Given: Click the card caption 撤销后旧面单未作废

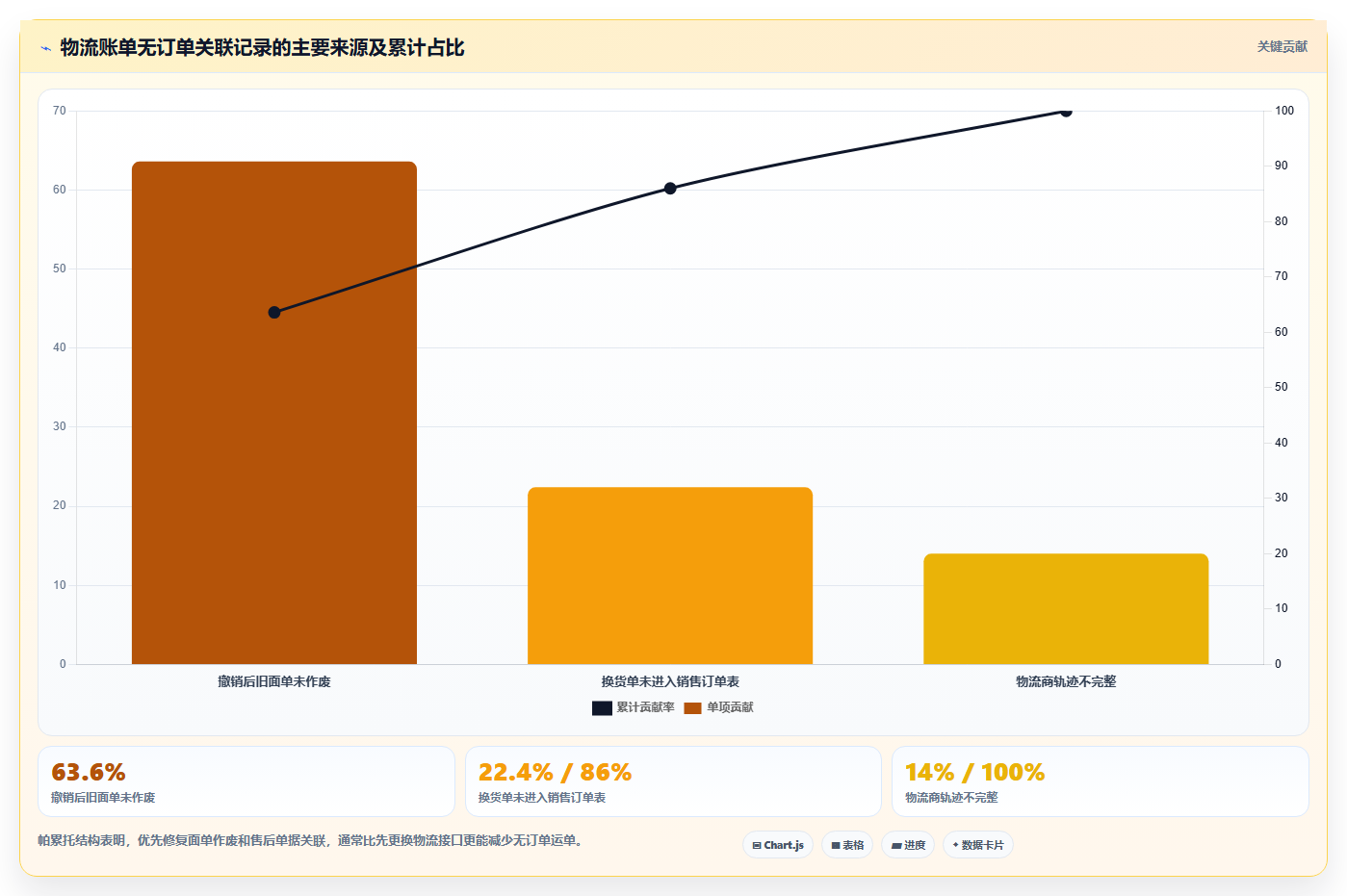Looking at the screenshot, I should pyautogui.click(x=103, y=798).
